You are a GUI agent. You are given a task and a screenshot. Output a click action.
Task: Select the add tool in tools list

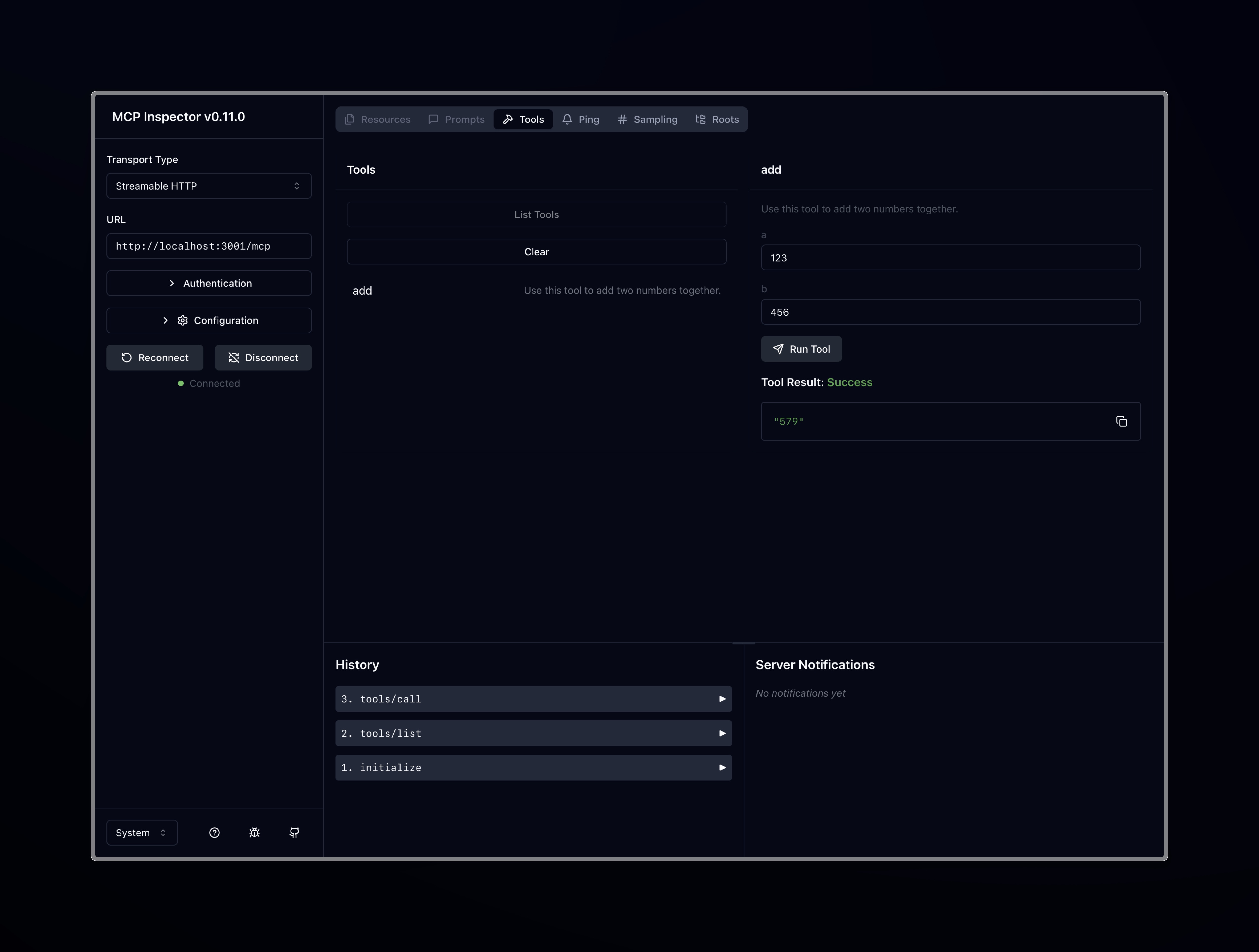(x=537, y=291)
